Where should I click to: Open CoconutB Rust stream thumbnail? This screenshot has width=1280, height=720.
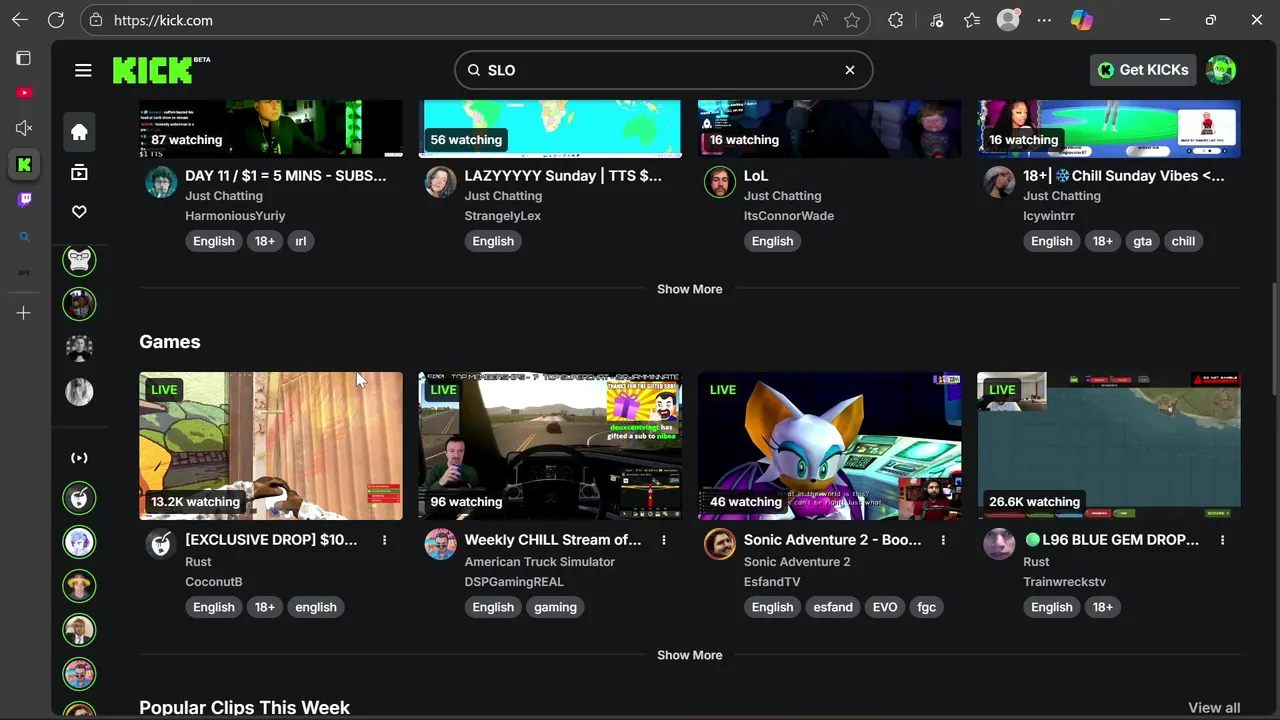tap(271, 446)
